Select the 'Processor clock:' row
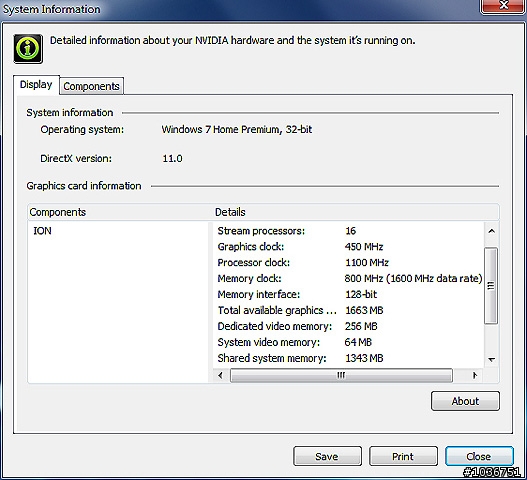This screenshot has height=480, width=527. [349, 263]
